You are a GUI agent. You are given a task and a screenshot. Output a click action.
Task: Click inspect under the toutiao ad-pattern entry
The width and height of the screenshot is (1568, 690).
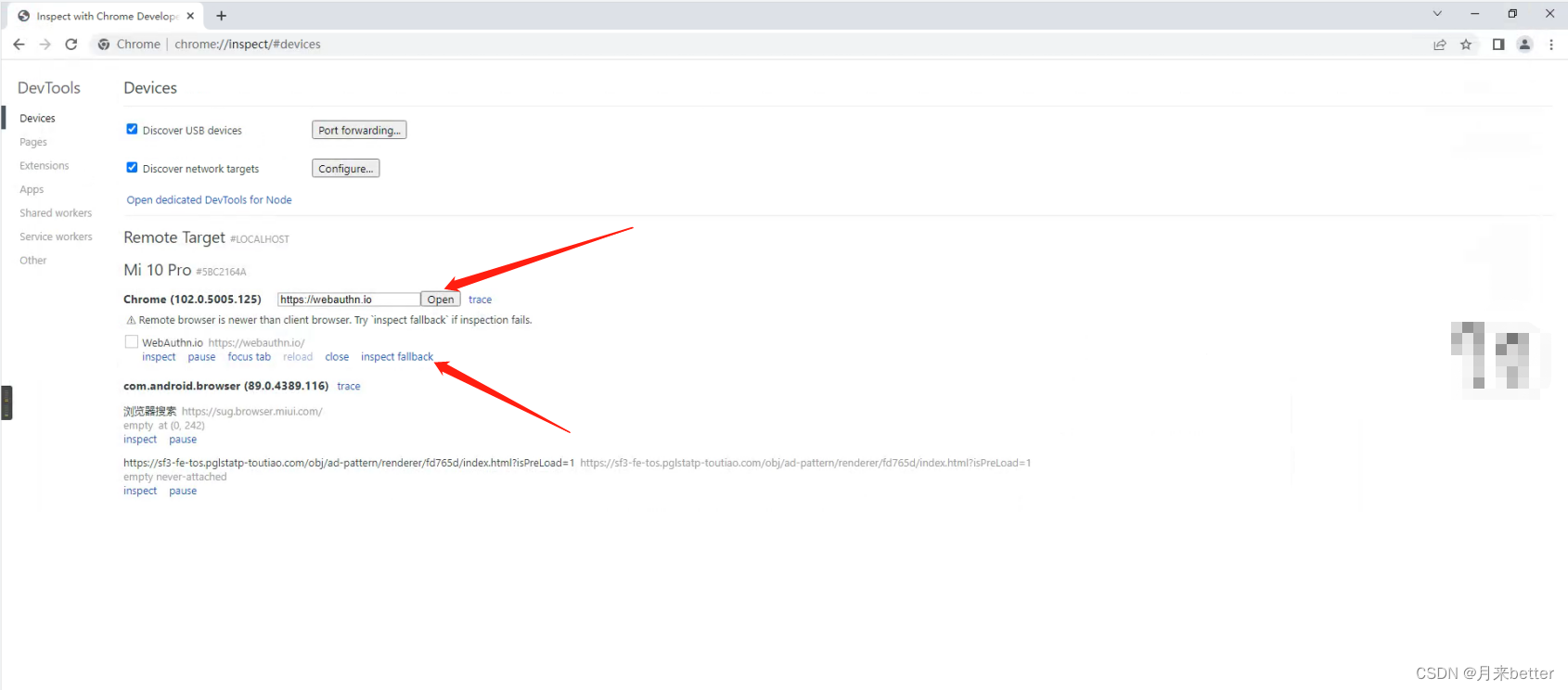140,491
